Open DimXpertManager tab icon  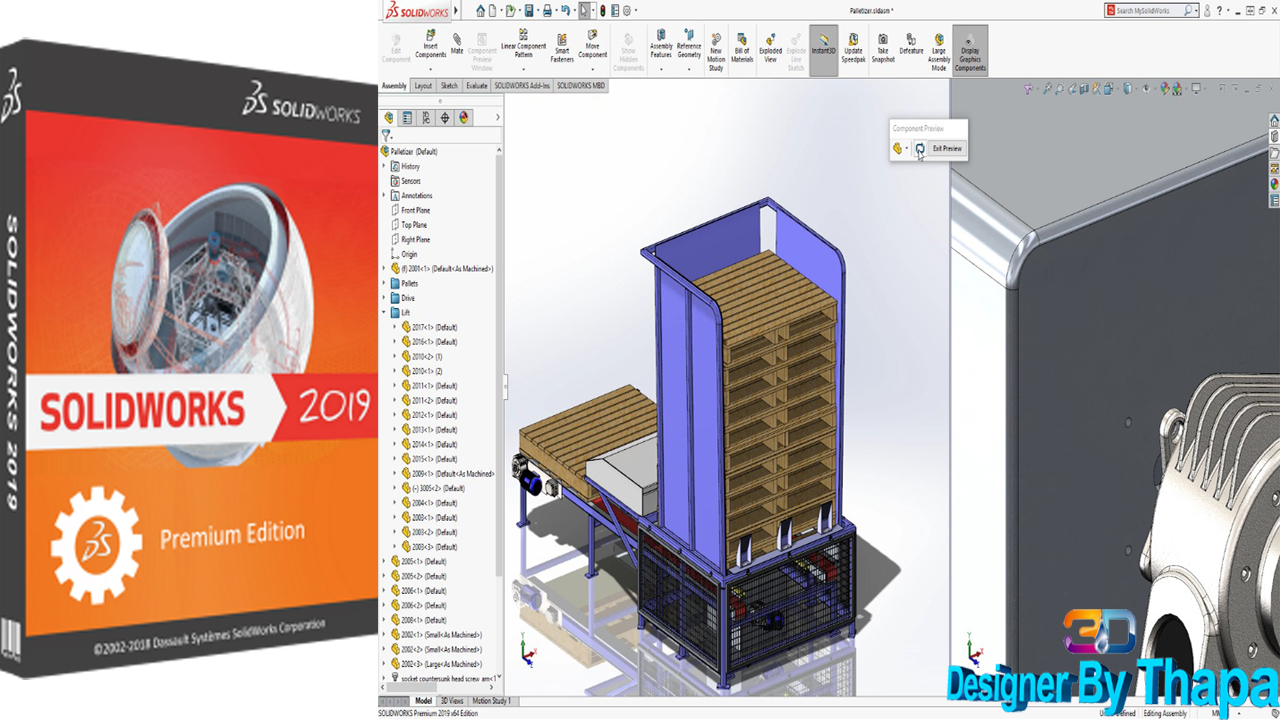446,117
